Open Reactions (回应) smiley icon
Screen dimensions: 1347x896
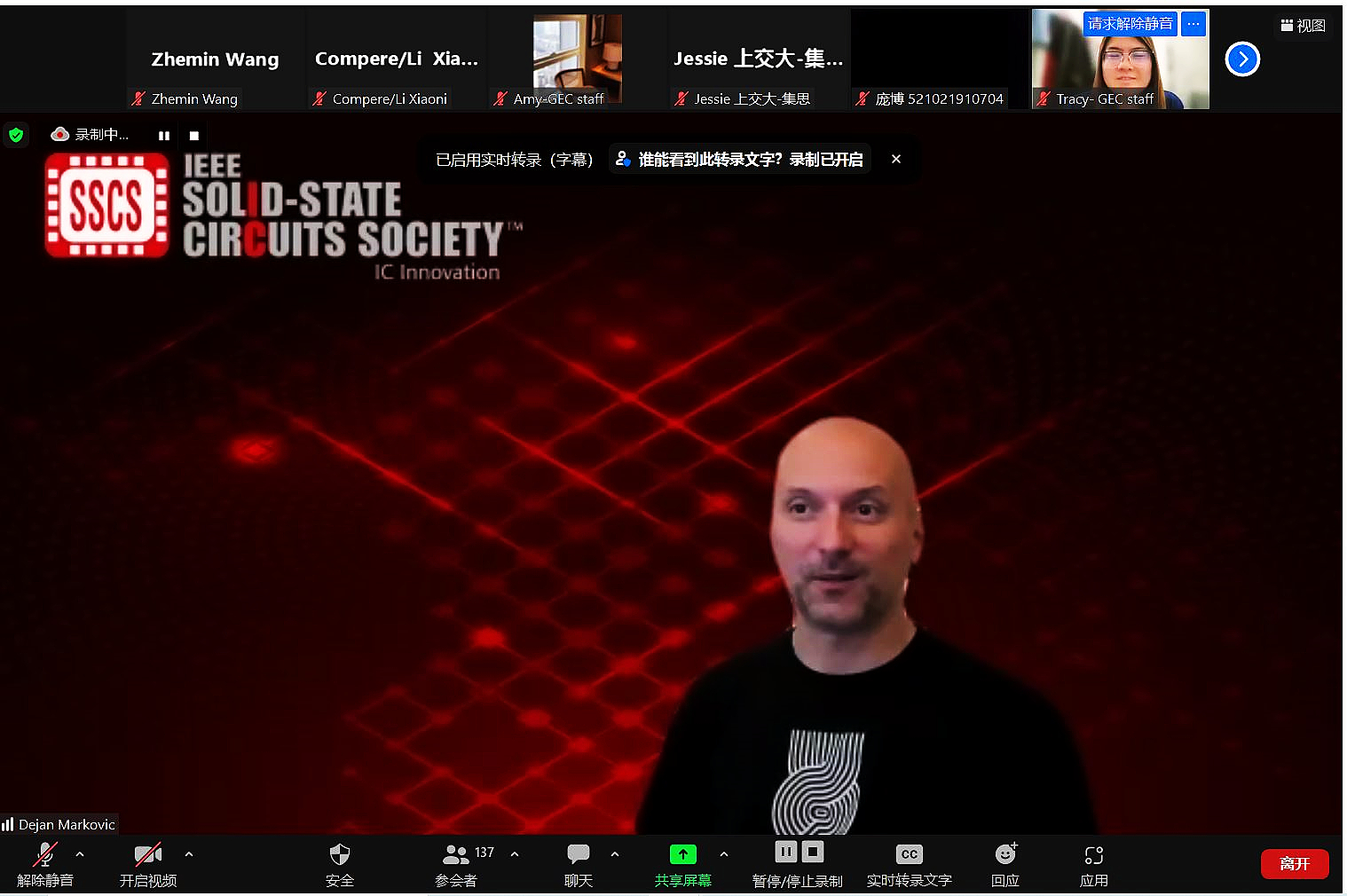click(x=1005, y=854)
